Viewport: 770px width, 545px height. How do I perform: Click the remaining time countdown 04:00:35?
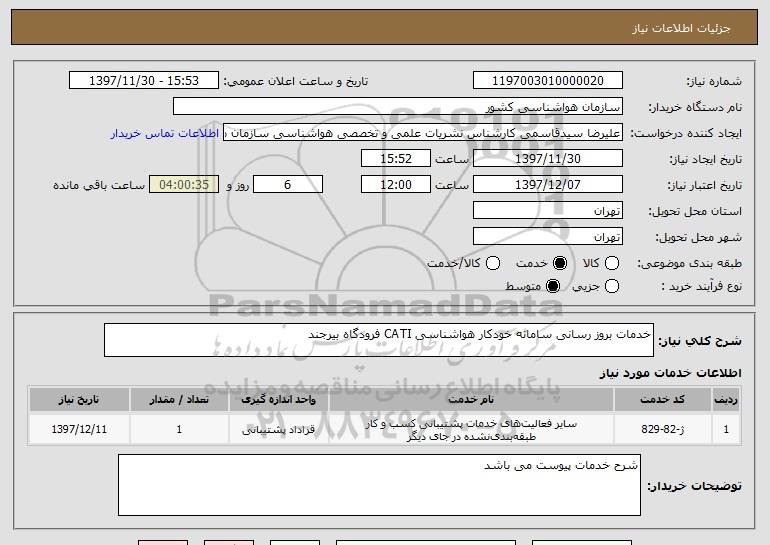184,185
